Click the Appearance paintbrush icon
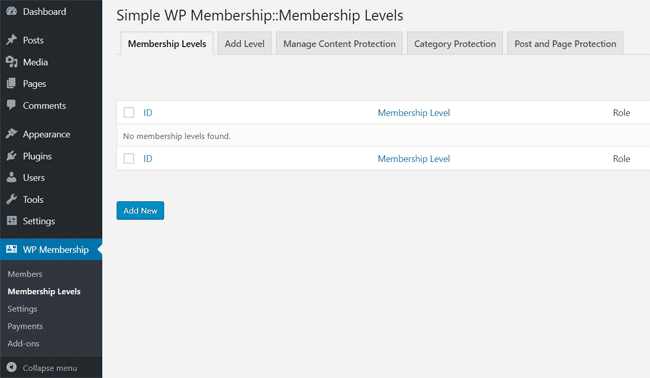This screenshot has width=650, height=378. 12,133
